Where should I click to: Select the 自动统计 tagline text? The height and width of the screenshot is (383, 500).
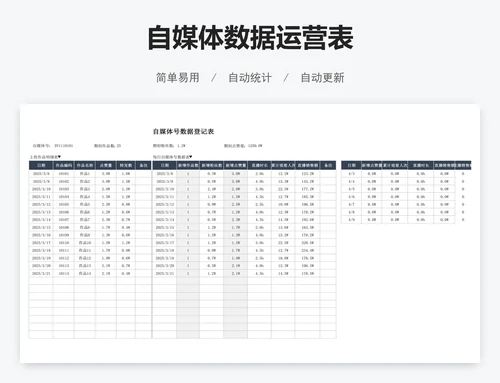point(250,78)
